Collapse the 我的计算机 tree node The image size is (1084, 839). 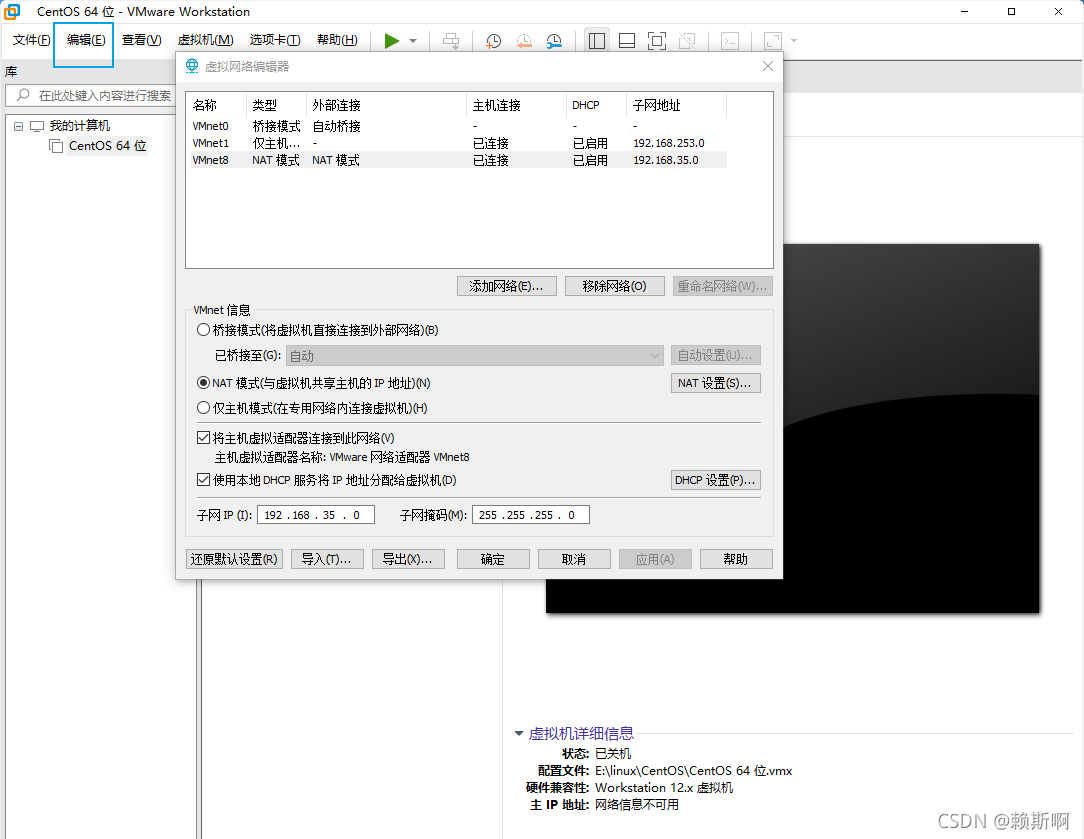click(x=19, y=126)
